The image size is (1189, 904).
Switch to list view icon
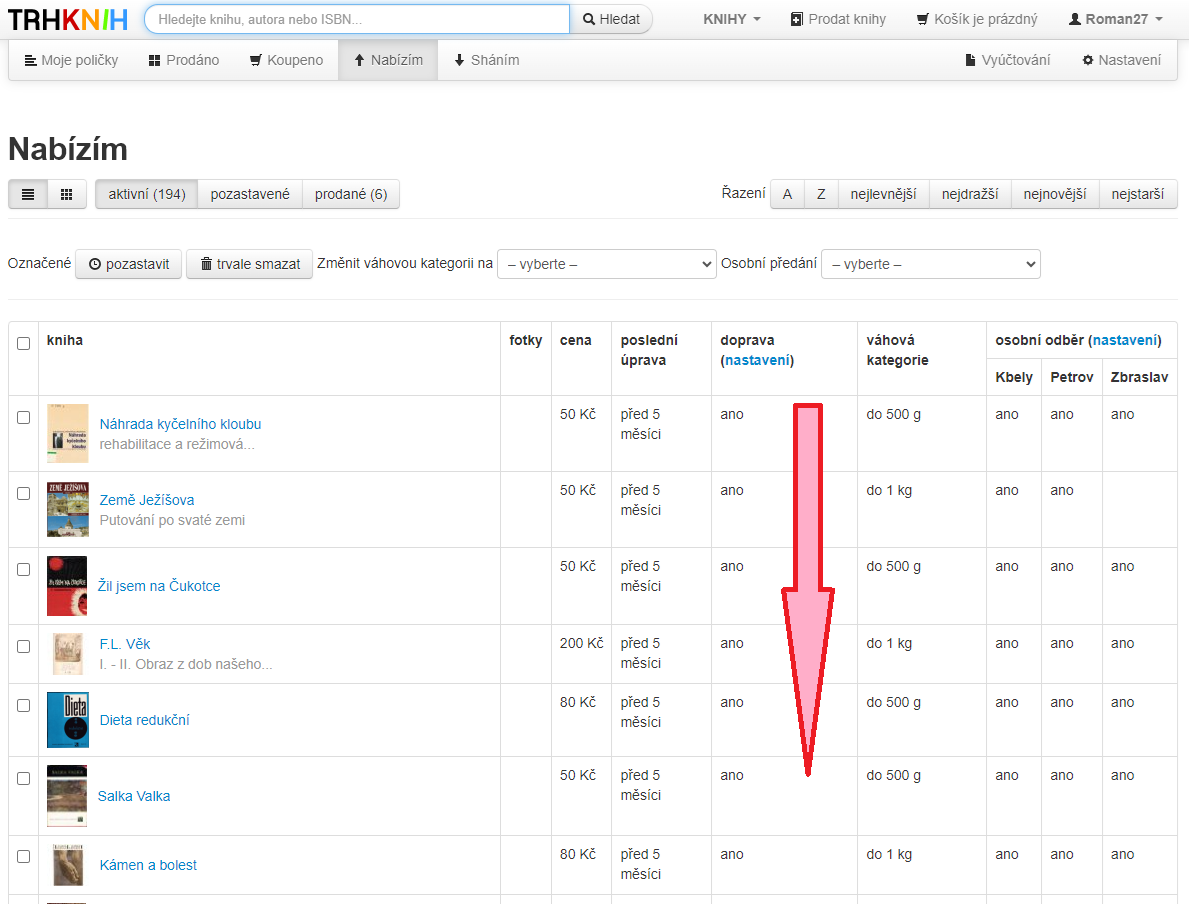coord(28,194)
